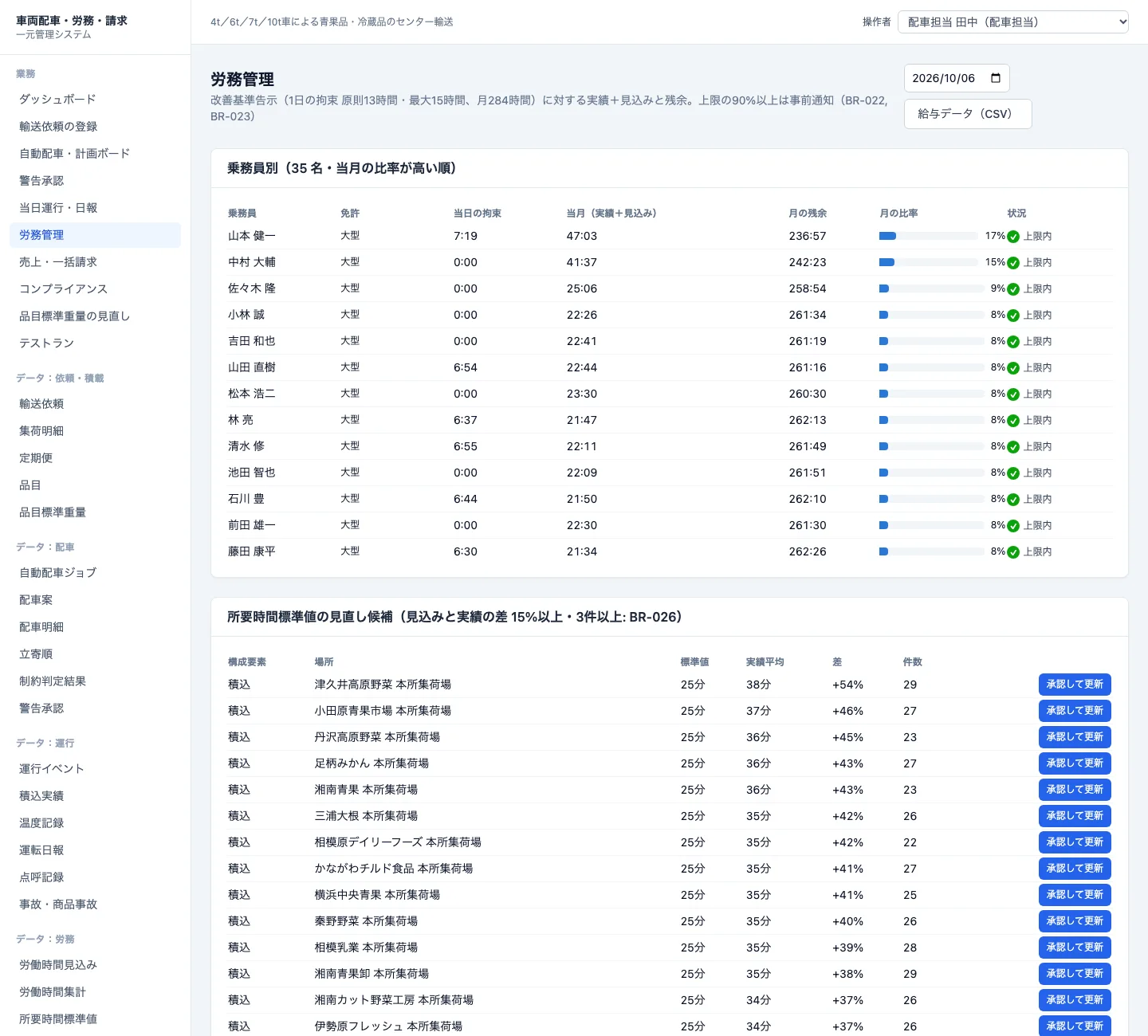
Task: Click green status check icon for 藤田 康平
Action: coord(1013,552)
